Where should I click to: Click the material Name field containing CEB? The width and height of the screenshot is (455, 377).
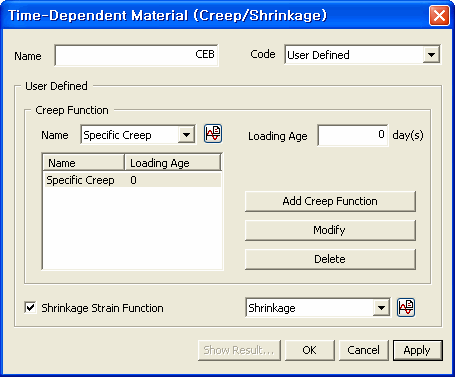click(x=136, y=55)
